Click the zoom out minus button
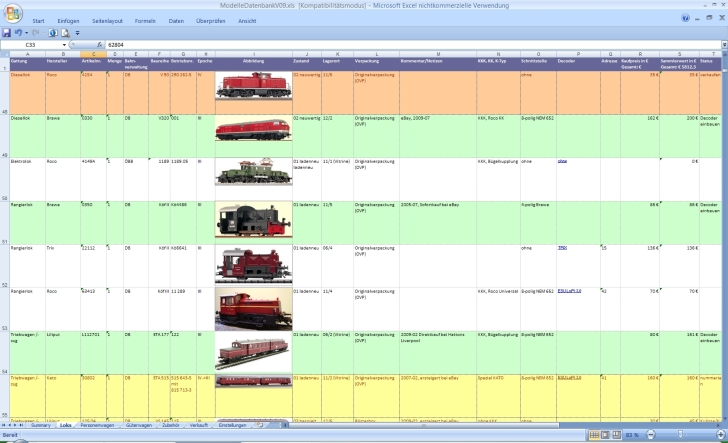 coord(651,436)
